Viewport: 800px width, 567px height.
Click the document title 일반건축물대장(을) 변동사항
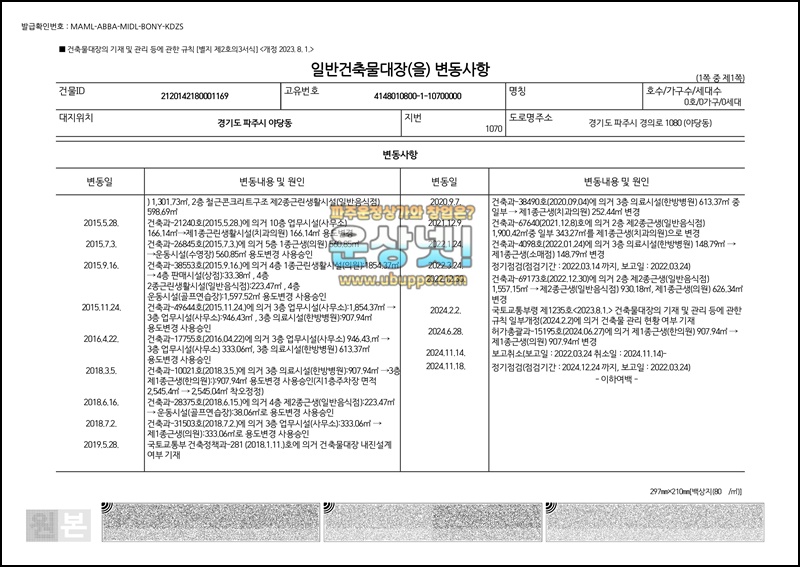[400, 69]
